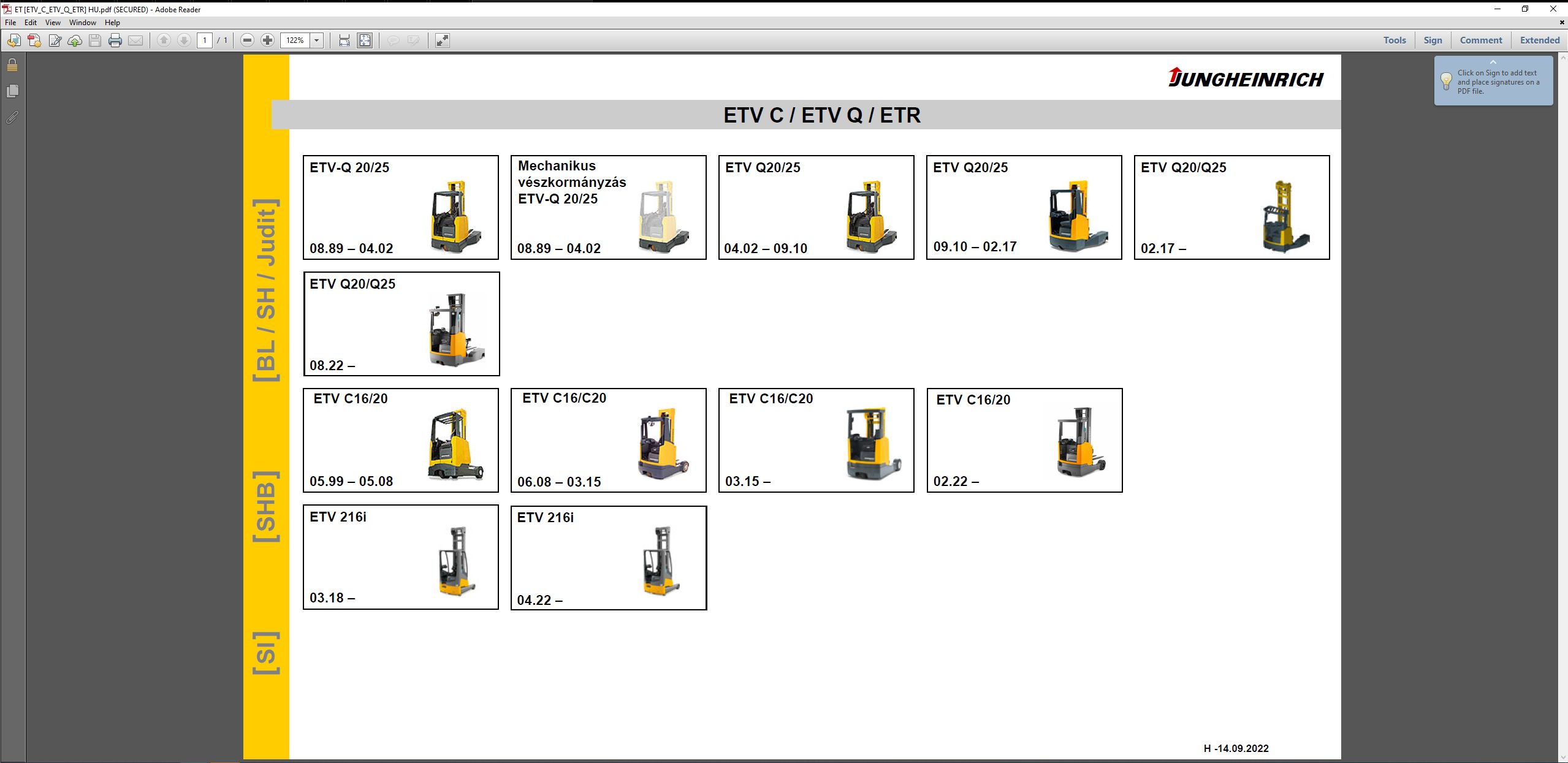The width and height of the screenshot is (1568, 763).
Task: Open ETV 216i 03.18 – card
Action: coord(401,557)
